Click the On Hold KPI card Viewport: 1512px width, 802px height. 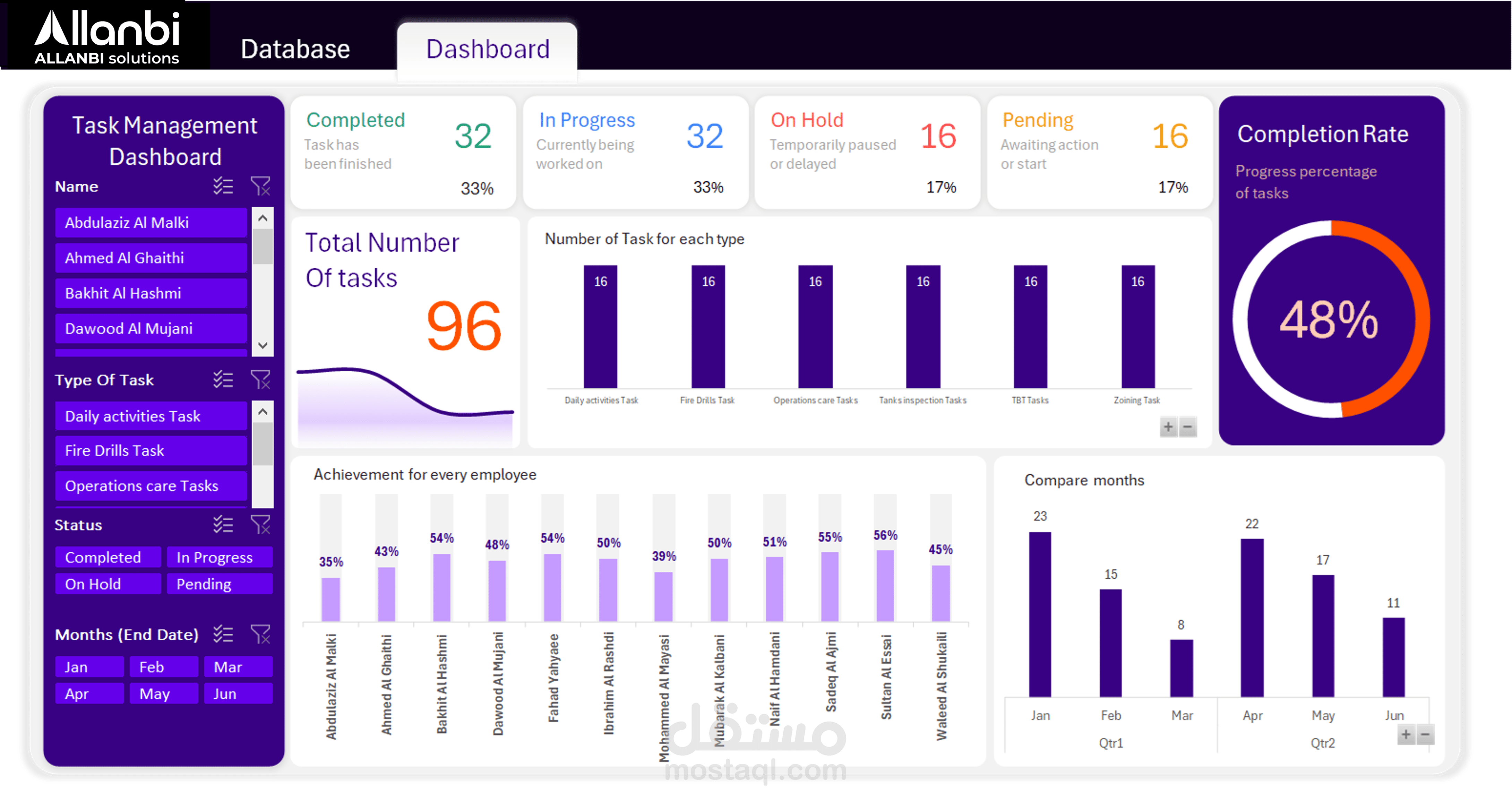(868, 153)
